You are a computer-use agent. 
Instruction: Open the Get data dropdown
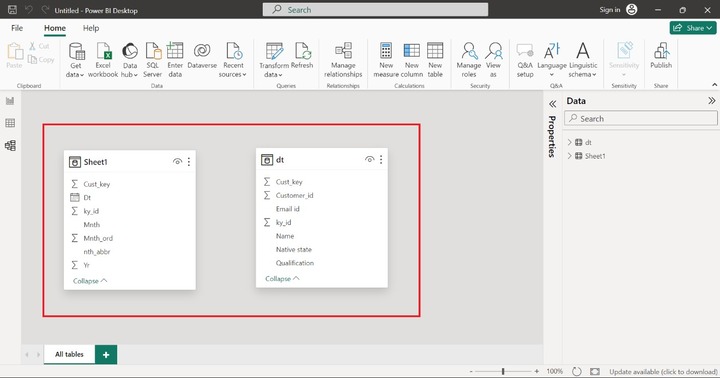[75, 60]
